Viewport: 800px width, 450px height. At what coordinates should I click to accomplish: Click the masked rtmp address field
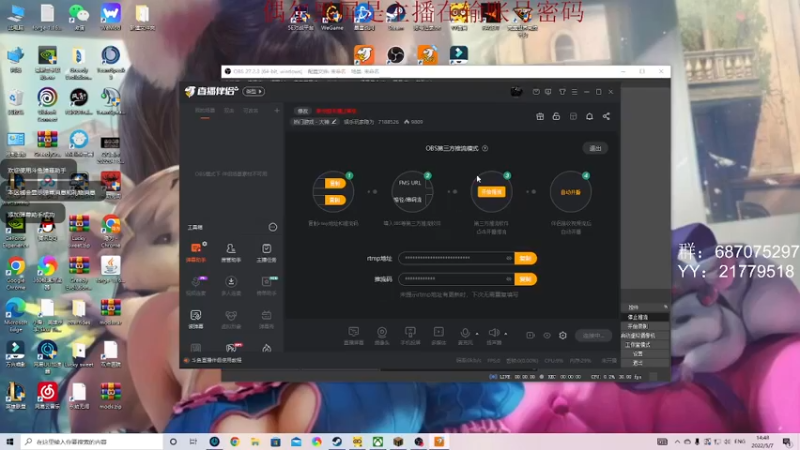pyautogui.click(x=457, y=258)
